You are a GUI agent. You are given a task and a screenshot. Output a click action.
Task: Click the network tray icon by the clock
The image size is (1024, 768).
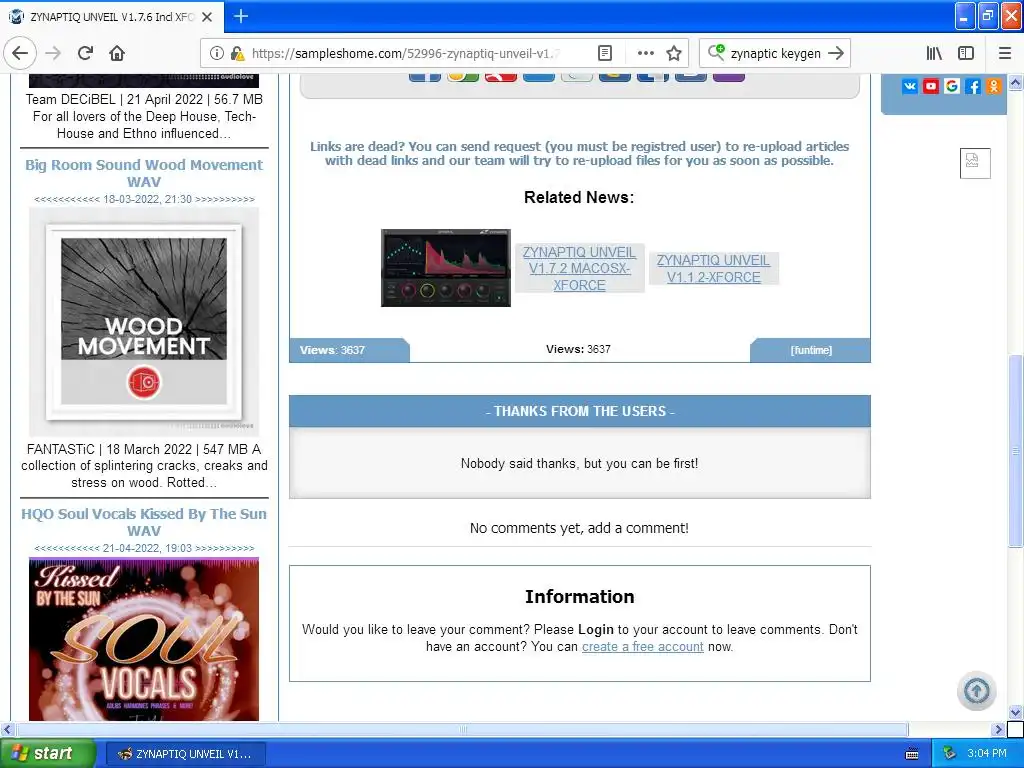950,754
